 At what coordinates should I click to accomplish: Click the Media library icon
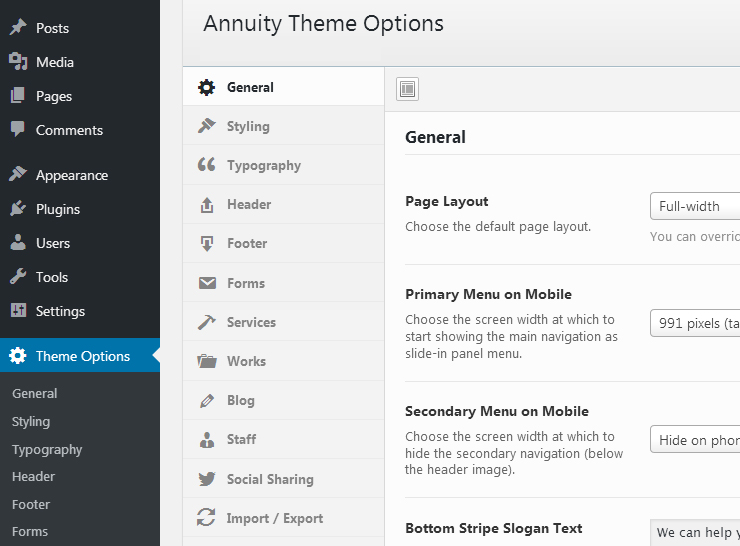click(x=18, y=62)
